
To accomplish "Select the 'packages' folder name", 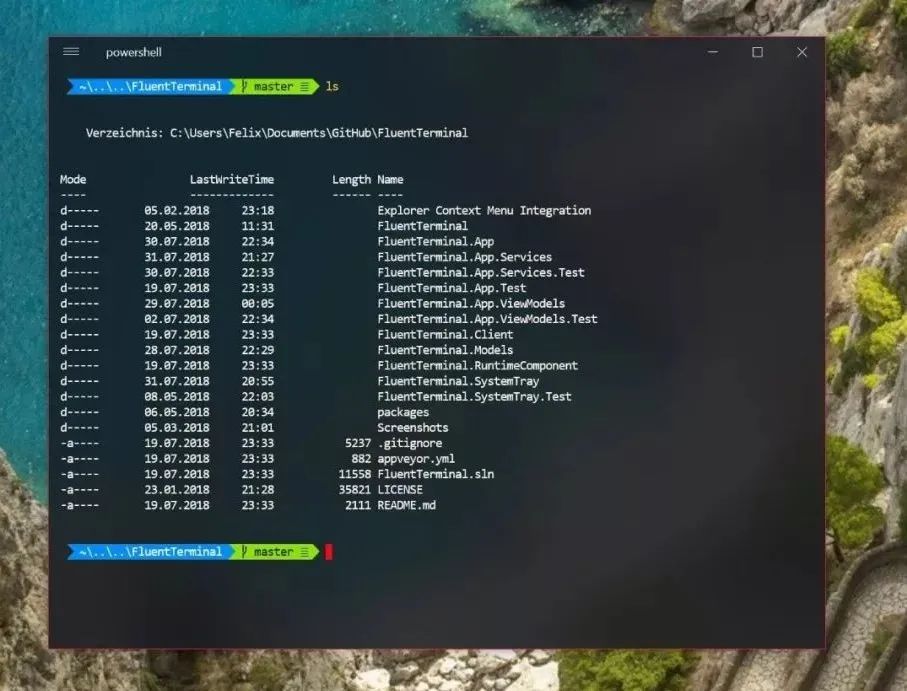I will pyautogui.click(x=403, y=412).
